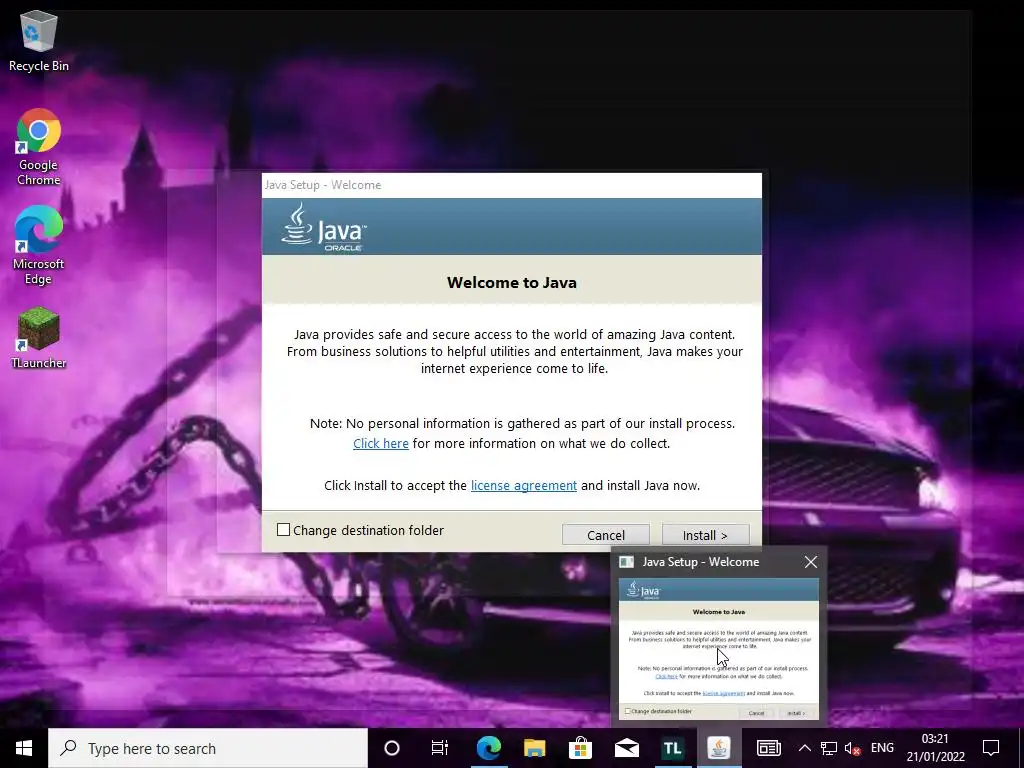The height and width of the screenshot is (768, 1024).
Task: Open Microsoft Store from the taskbar
Action: [580, 748]
